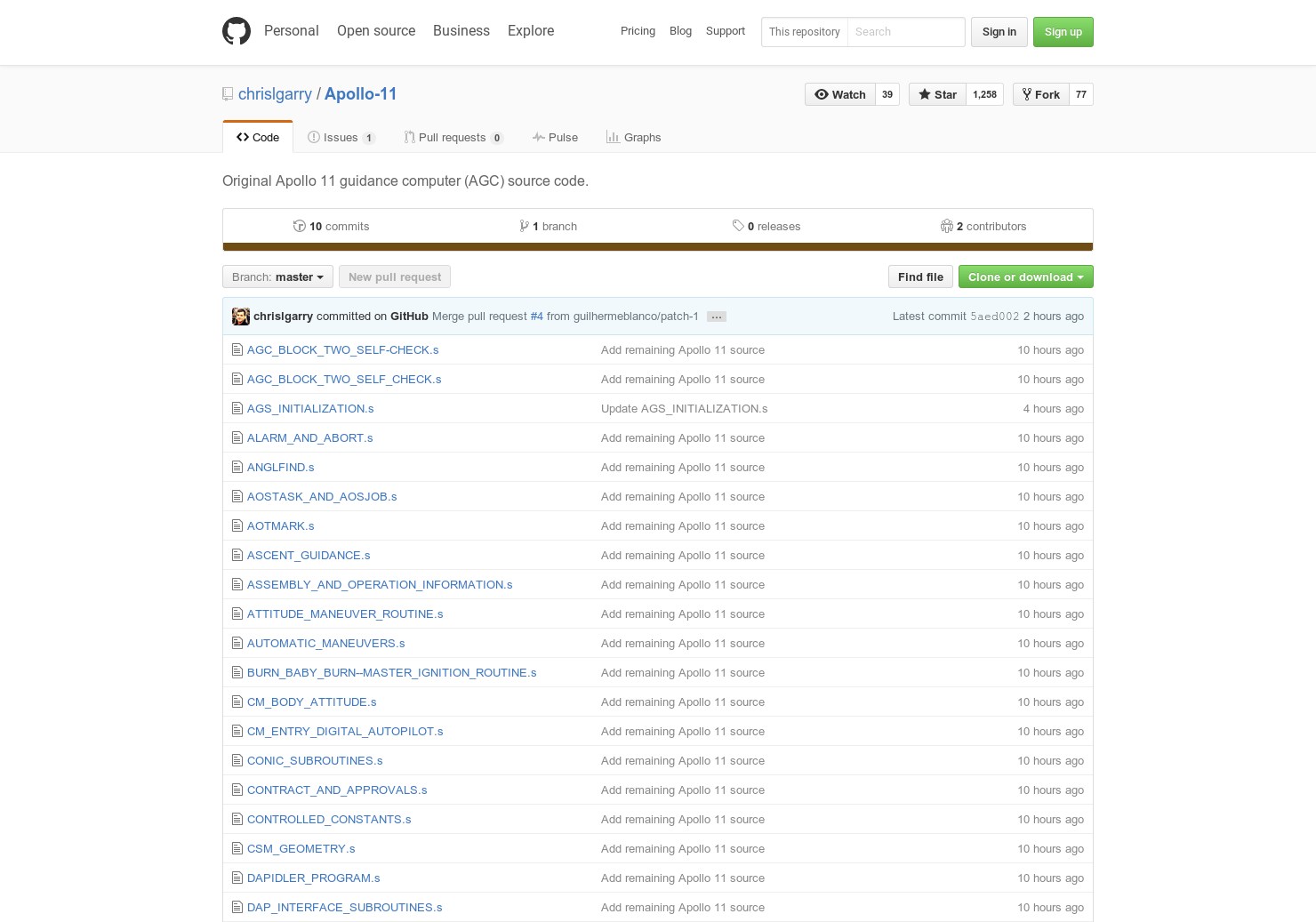Open the Support link
This screenshot has width=1316, height=922.
[726, 31]
